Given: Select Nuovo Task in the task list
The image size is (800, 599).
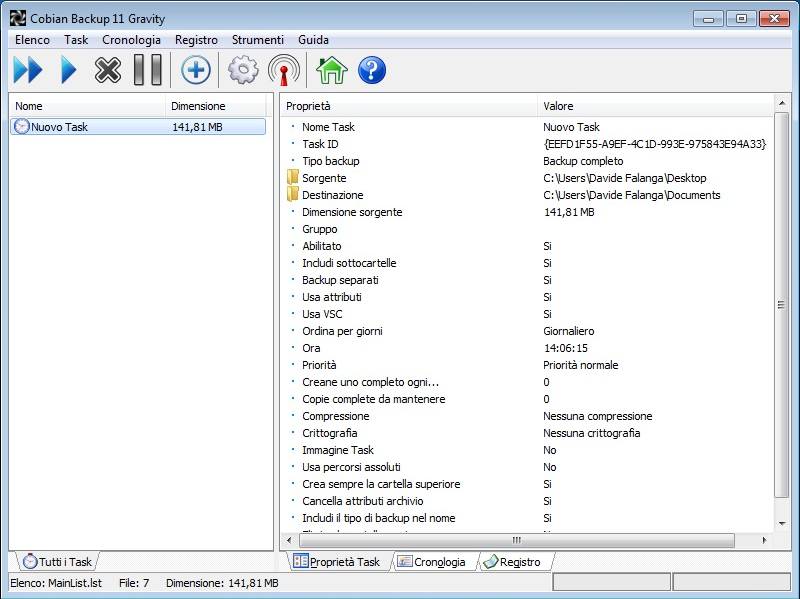Looking at the screenshot, I should (x=59, y=127).
